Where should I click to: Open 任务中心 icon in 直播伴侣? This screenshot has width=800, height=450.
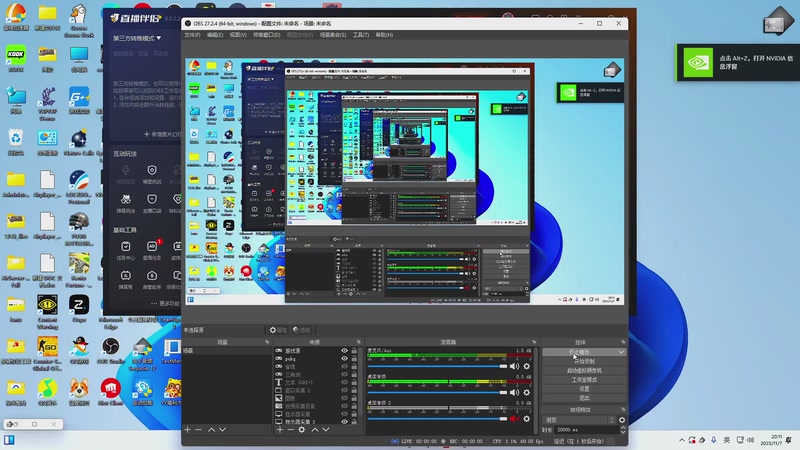click(126, 251)
